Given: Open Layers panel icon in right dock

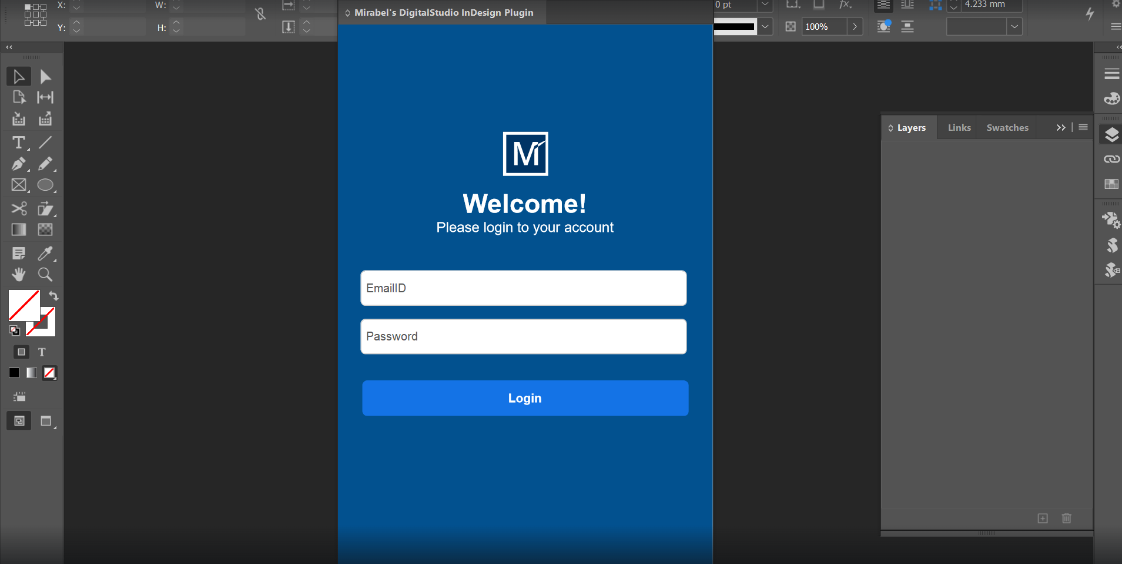Looking at the screenshot, I should 1111,135.
